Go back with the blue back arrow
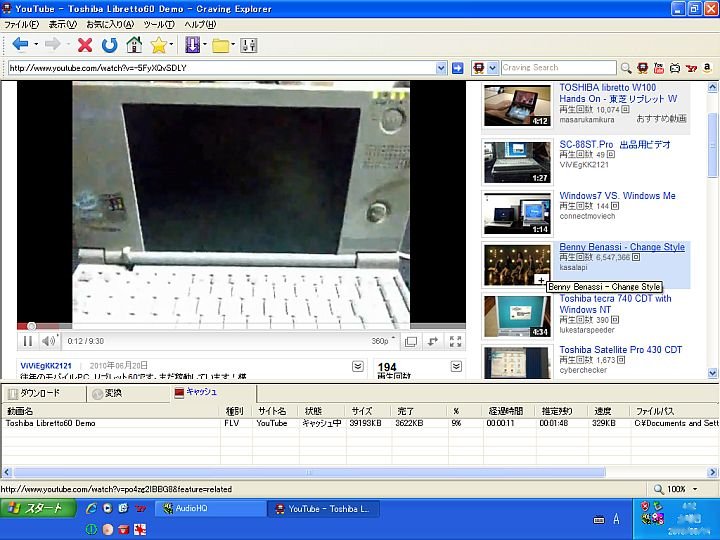Screen dimensions: 720x540 [x=20, y=45]
